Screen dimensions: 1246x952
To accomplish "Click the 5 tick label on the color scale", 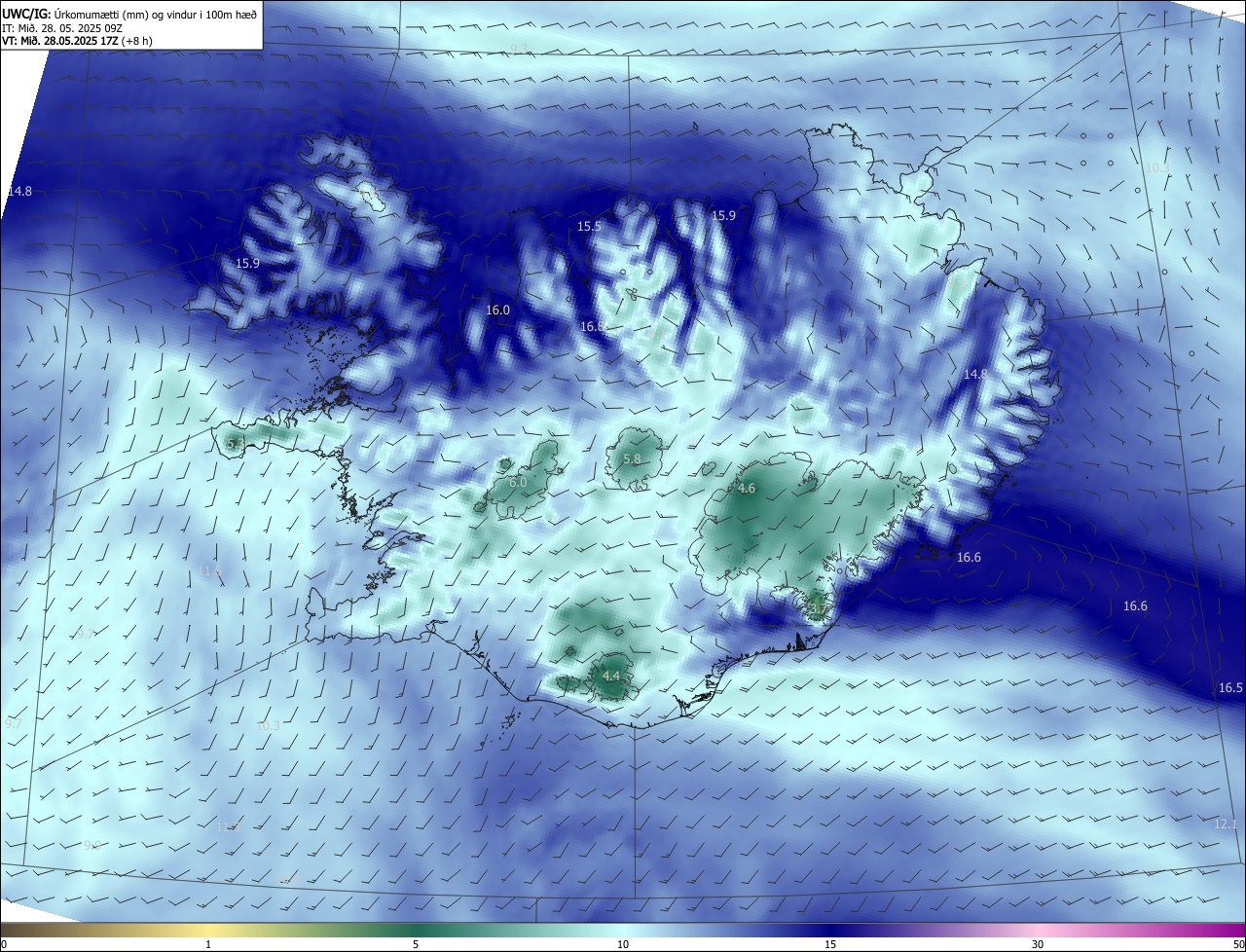I will [416, 944].
